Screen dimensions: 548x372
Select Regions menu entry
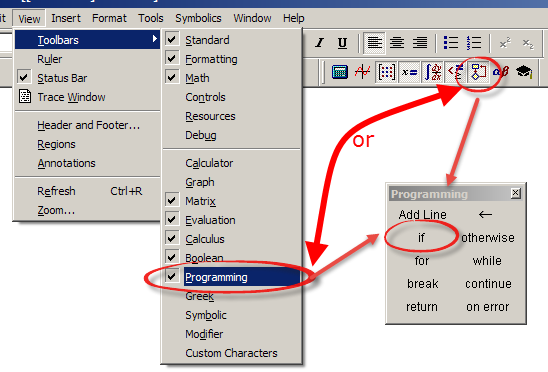click(87, 144)
